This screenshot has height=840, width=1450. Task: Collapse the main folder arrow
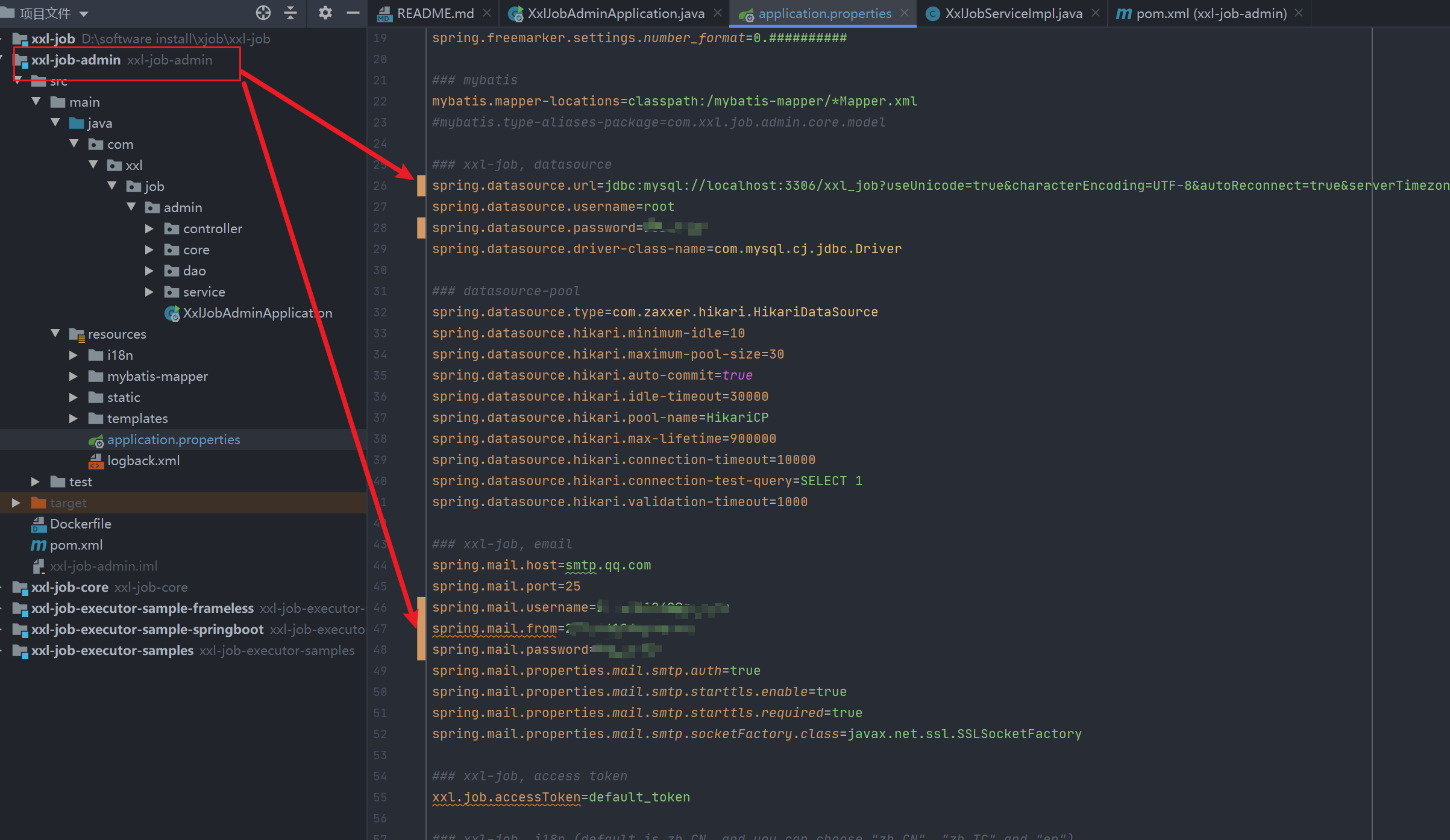click(36, 102)
